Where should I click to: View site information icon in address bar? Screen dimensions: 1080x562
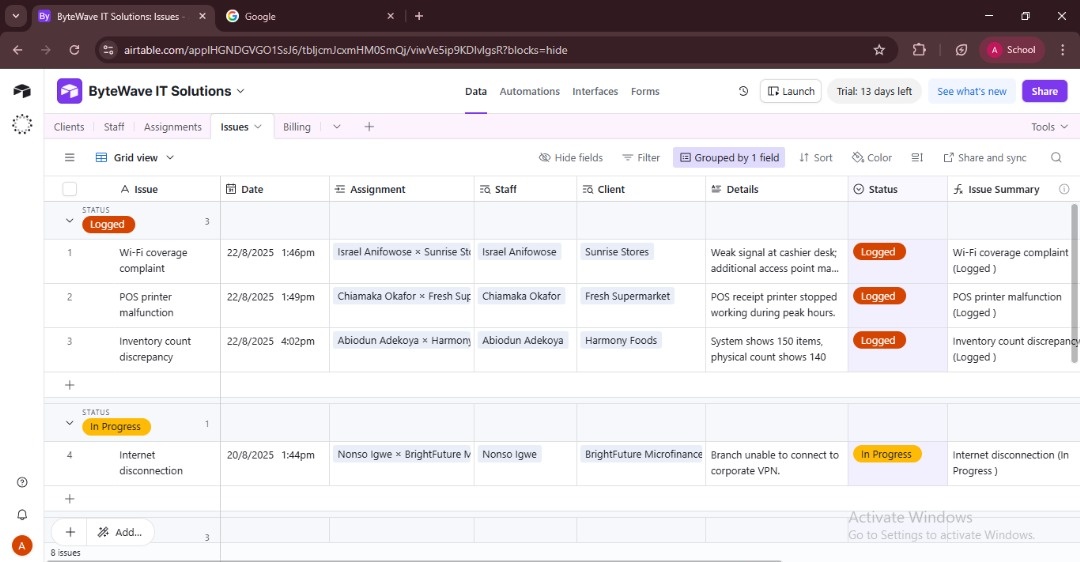(107, 50)
